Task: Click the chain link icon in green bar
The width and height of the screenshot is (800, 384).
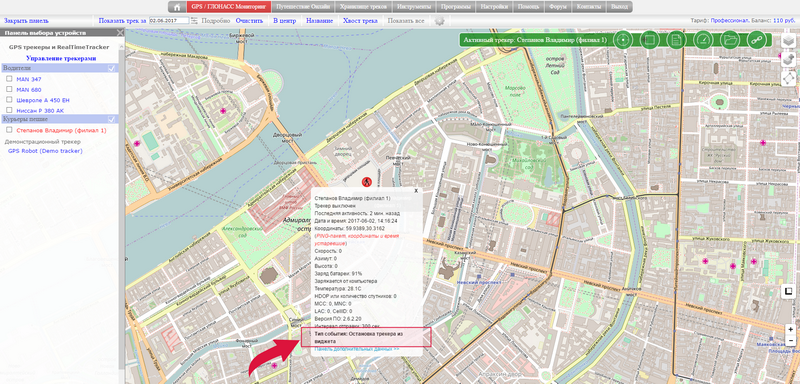Action: pyautogui.click(x=756, y=40)
